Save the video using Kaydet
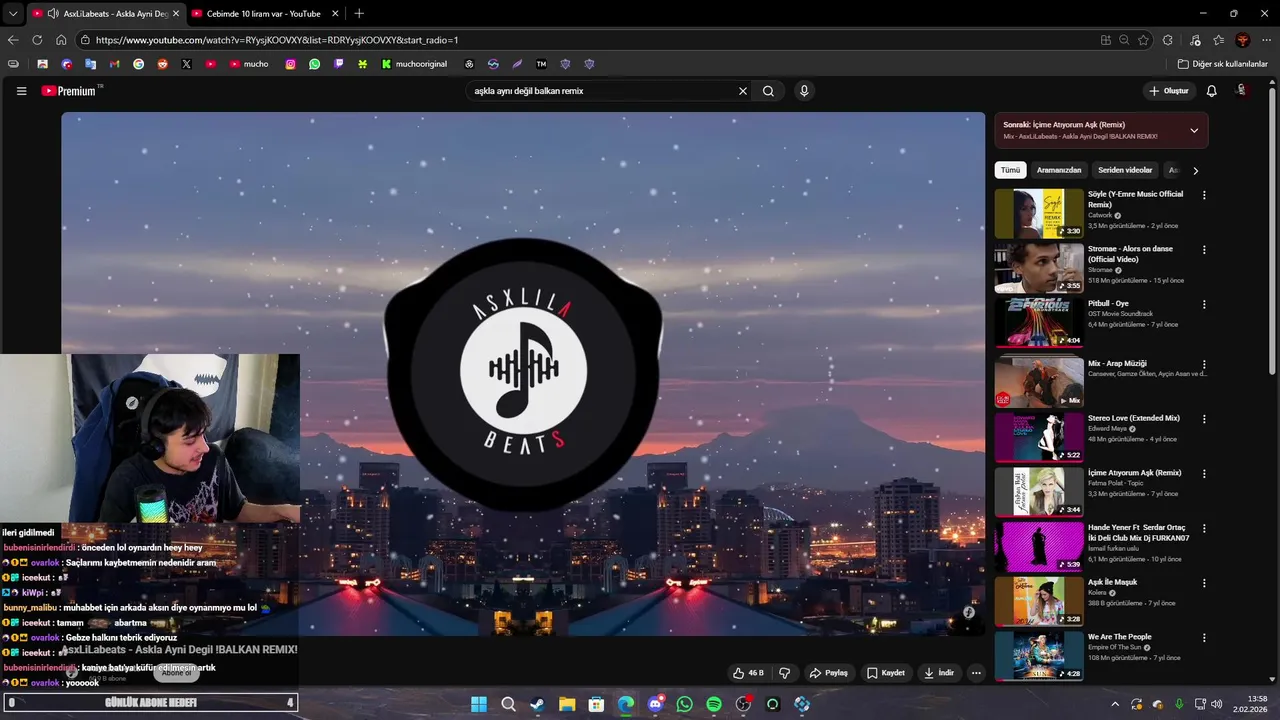The width and height of the screenshot is (1280, 720). [x=886, y=673]
